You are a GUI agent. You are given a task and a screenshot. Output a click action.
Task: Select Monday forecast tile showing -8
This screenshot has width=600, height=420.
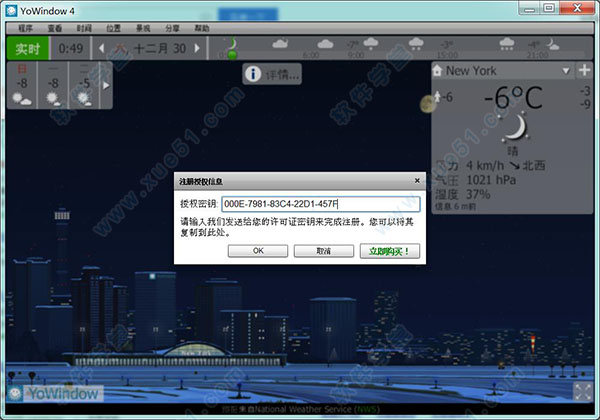[x=53, y=85]
